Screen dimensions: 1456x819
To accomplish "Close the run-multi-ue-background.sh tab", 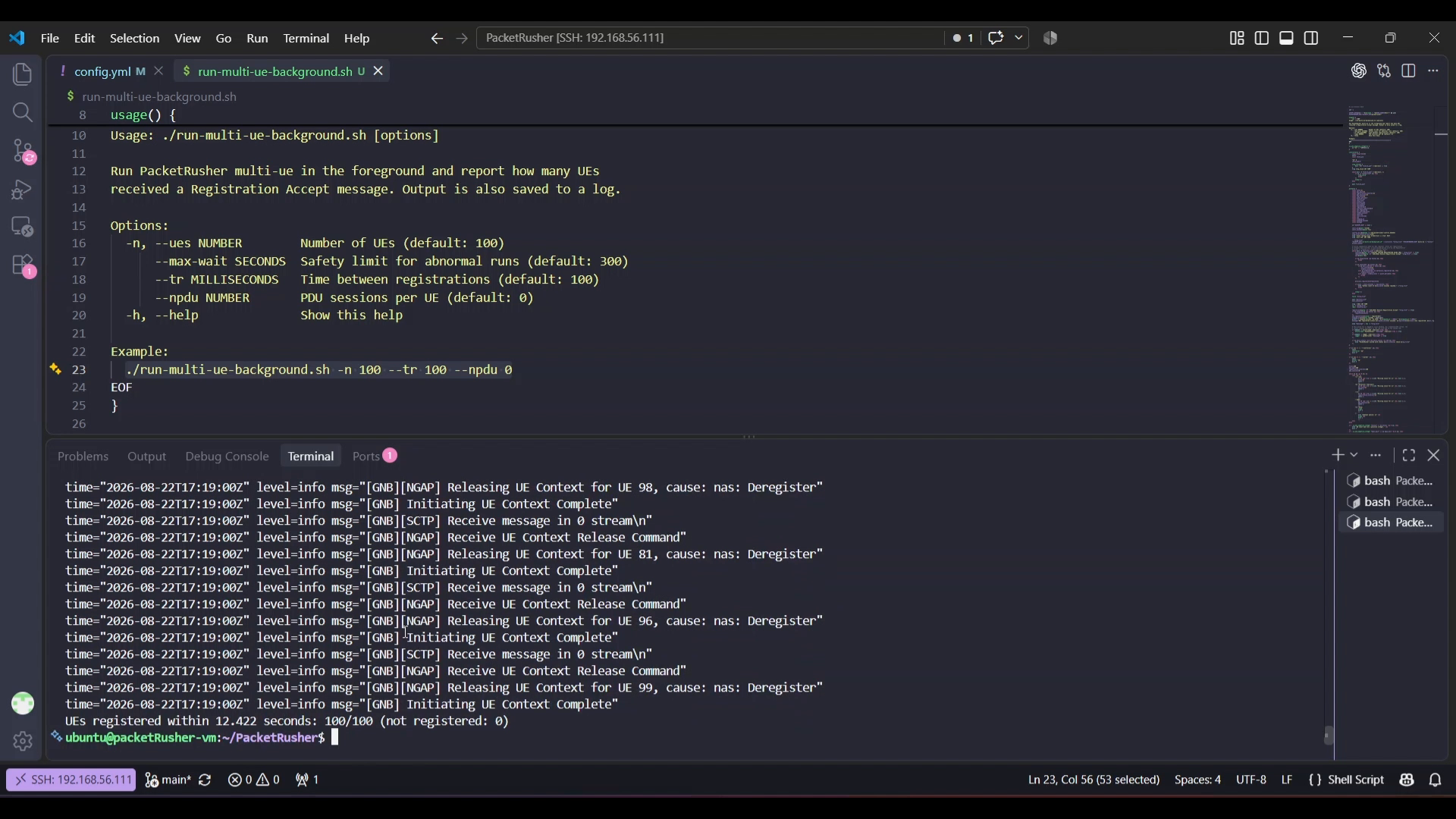I will coord(378,71).
